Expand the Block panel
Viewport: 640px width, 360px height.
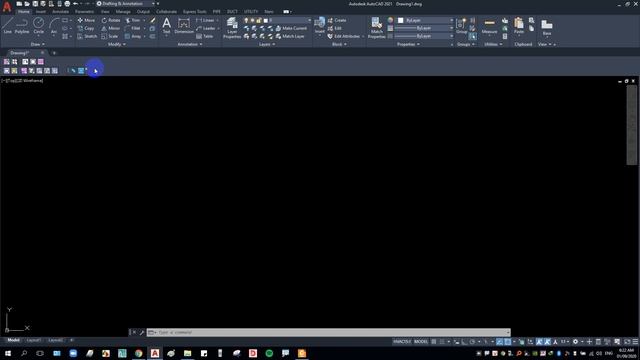tap(339, 44)
